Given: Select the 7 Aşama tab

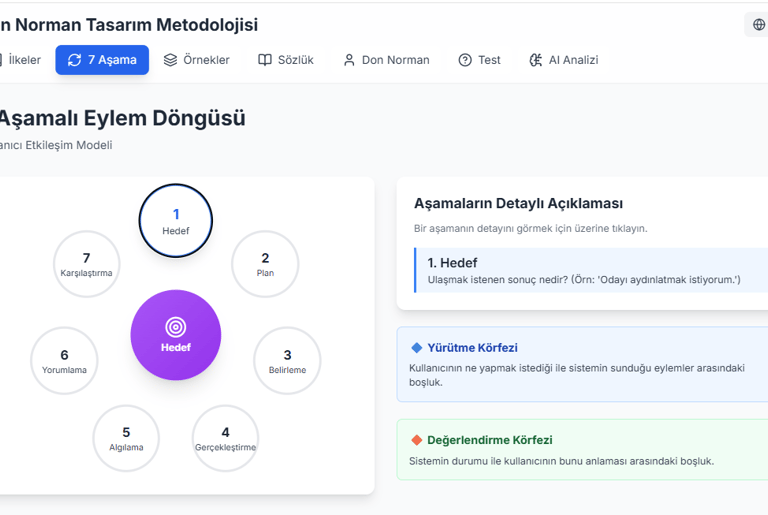Looking at the screenshot, I should click(102, 60).
